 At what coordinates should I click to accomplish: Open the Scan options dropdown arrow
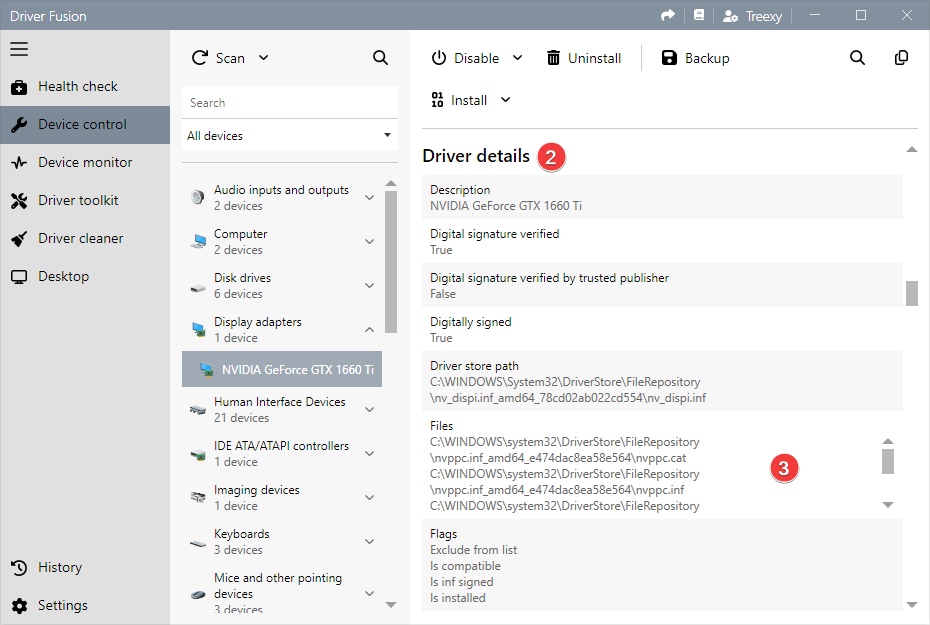[264, 58]
